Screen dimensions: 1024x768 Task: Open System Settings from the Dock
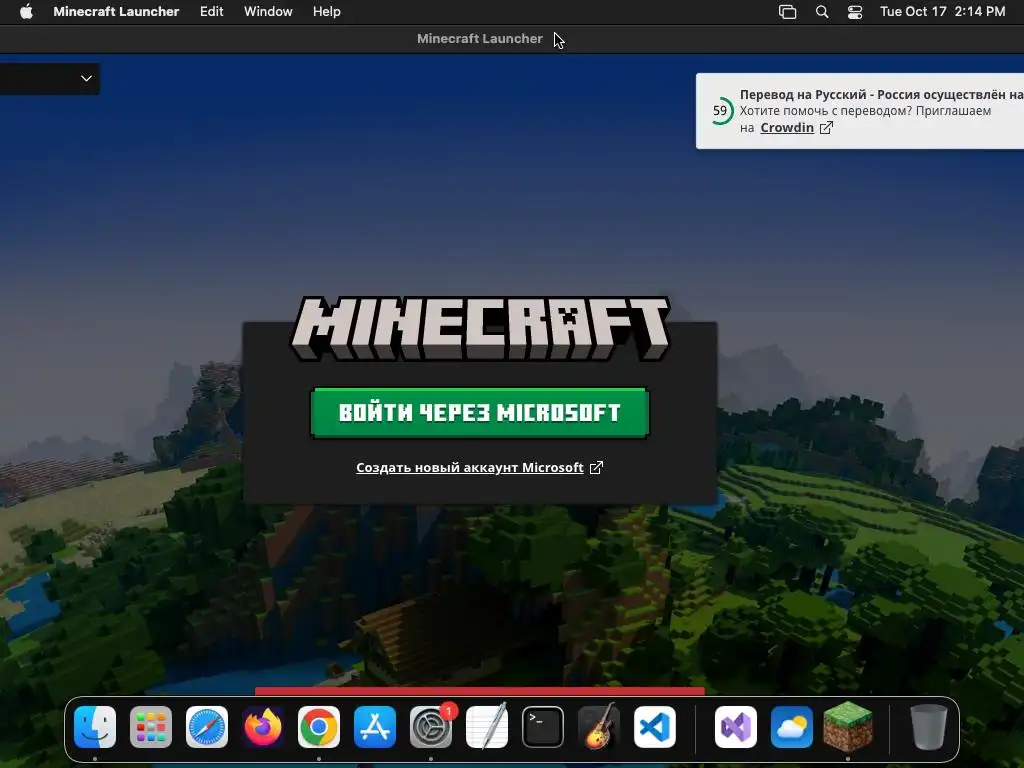coord(431,727)
